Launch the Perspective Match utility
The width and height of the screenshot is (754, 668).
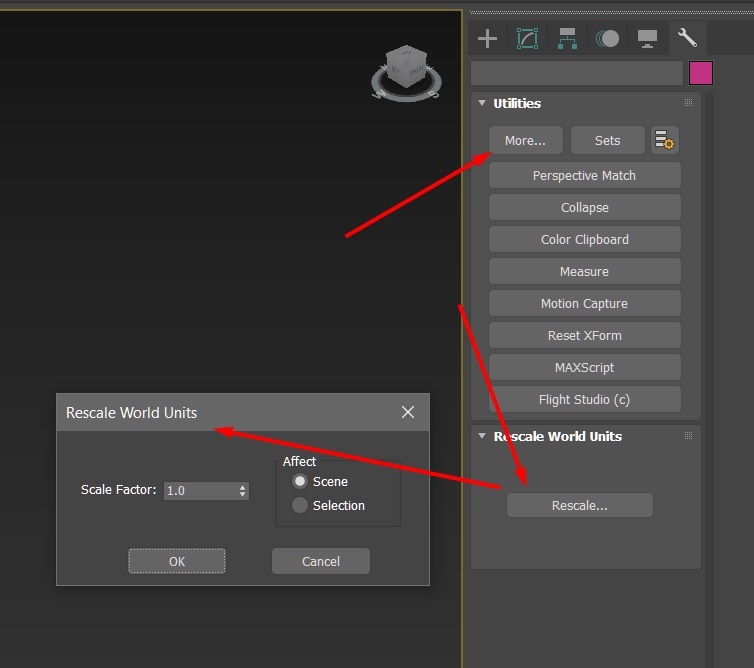pyautogui.click(x=585, y=176)
